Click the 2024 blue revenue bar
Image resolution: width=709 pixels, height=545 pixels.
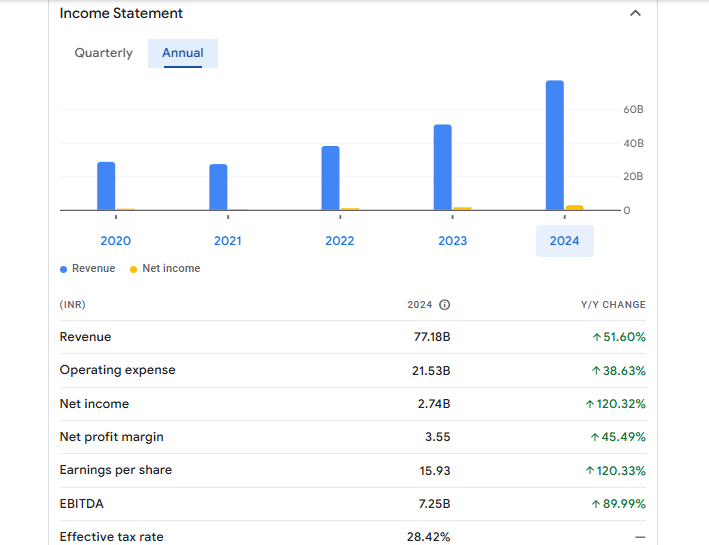point(555,145)
